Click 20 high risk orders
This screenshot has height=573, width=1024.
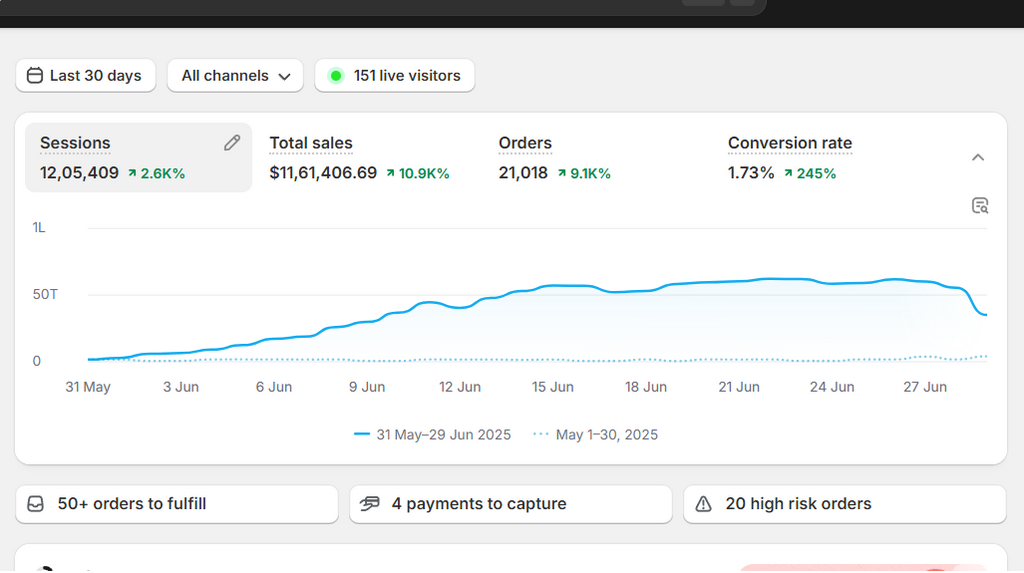pos(845,504)
